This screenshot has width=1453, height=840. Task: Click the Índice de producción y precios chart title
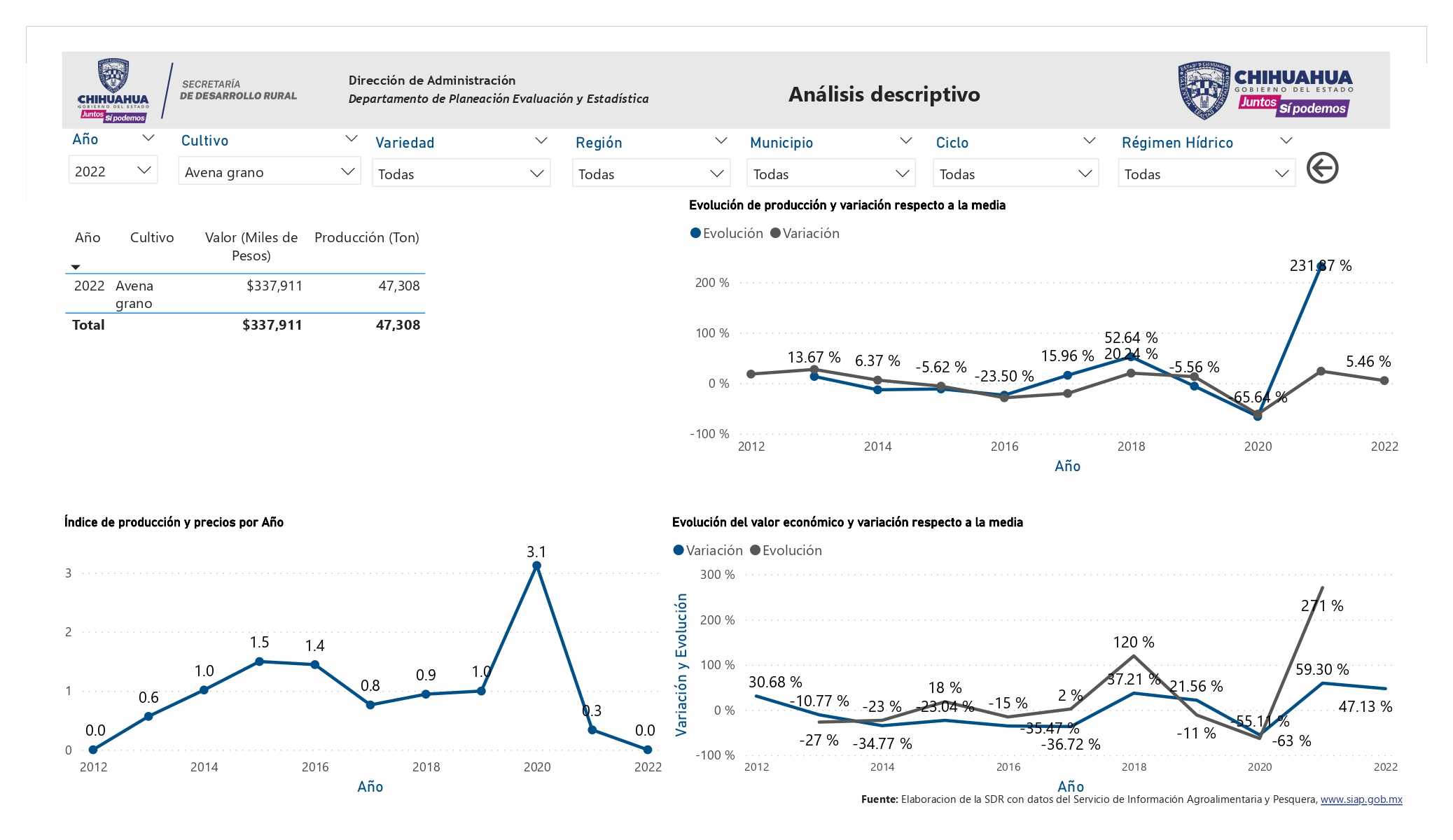tap(174, 522)
